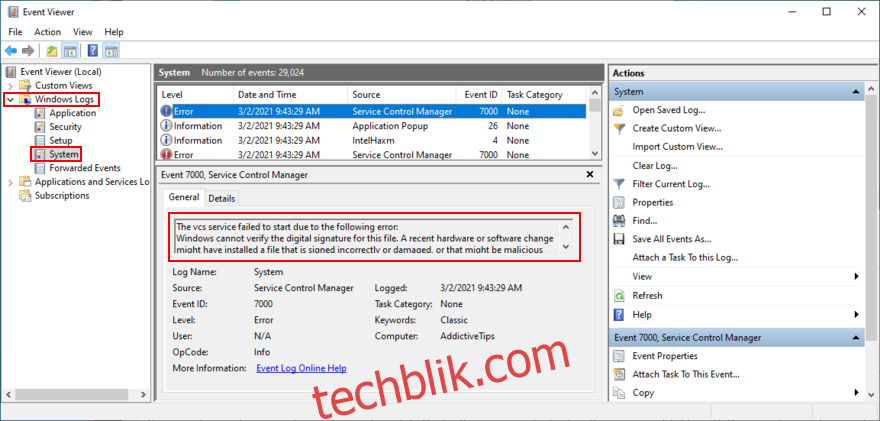Image resolution: width=880 pixels, height=421 pixels.
Task: Click the Back arrow toolbar icon
Action: click(11, 51)
